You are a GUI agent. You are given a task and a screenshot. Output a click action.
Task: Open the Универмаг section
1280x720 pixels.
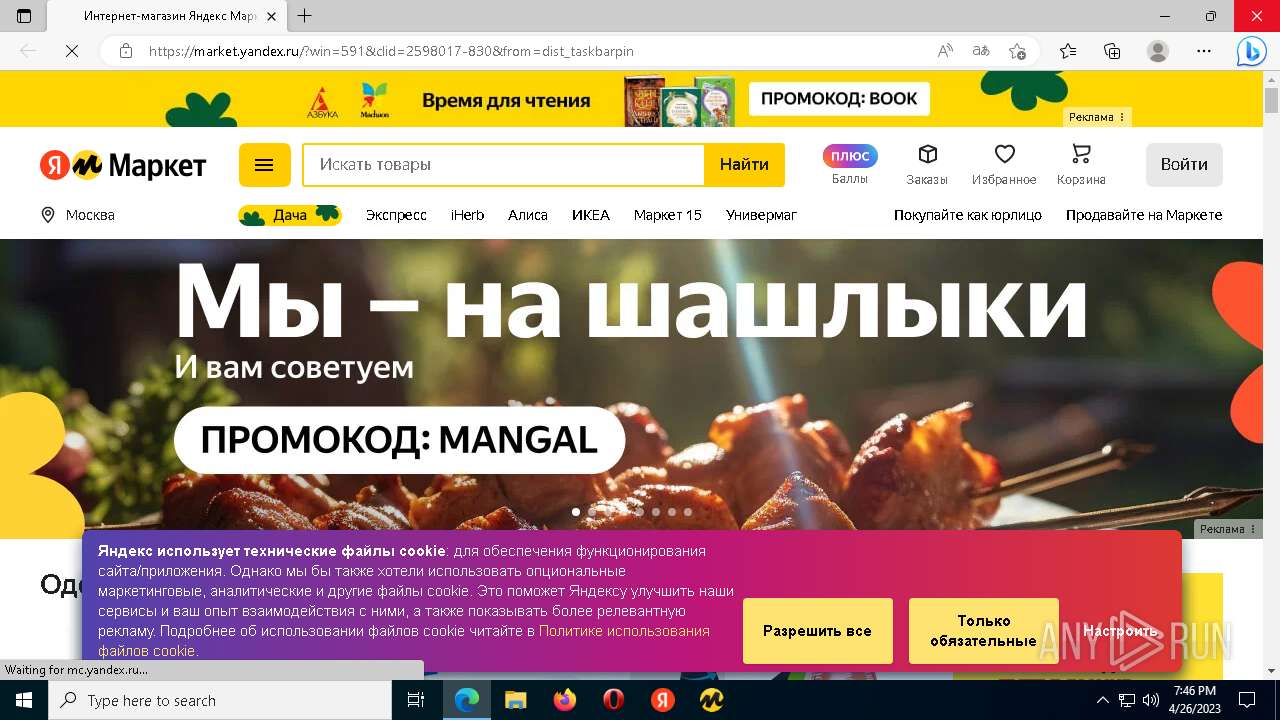click(x=761, y=215)
